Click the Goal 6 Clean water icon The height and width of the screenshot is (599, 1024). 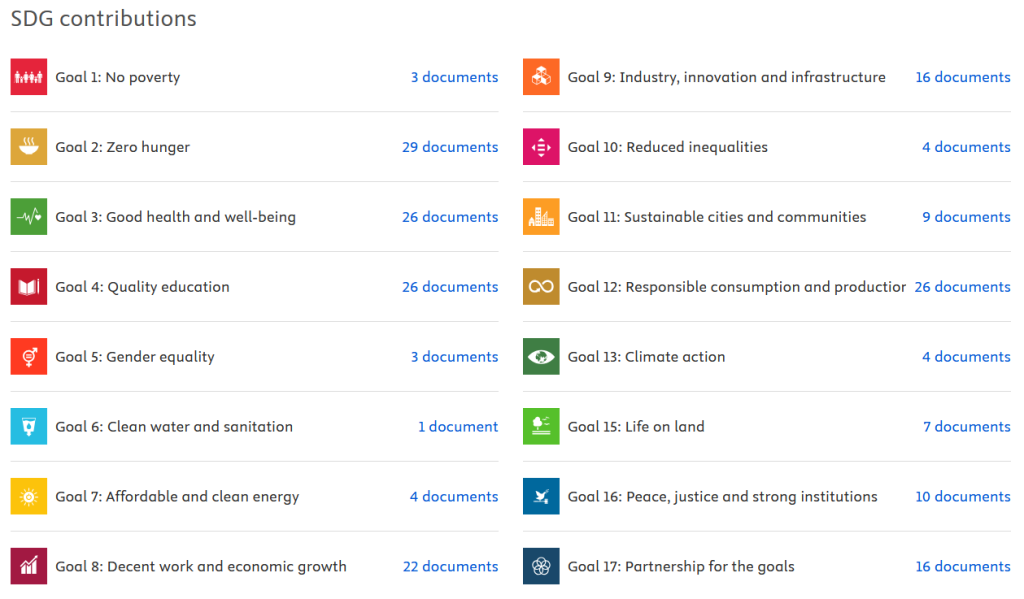pyautogui.click(x=29, y=427)
